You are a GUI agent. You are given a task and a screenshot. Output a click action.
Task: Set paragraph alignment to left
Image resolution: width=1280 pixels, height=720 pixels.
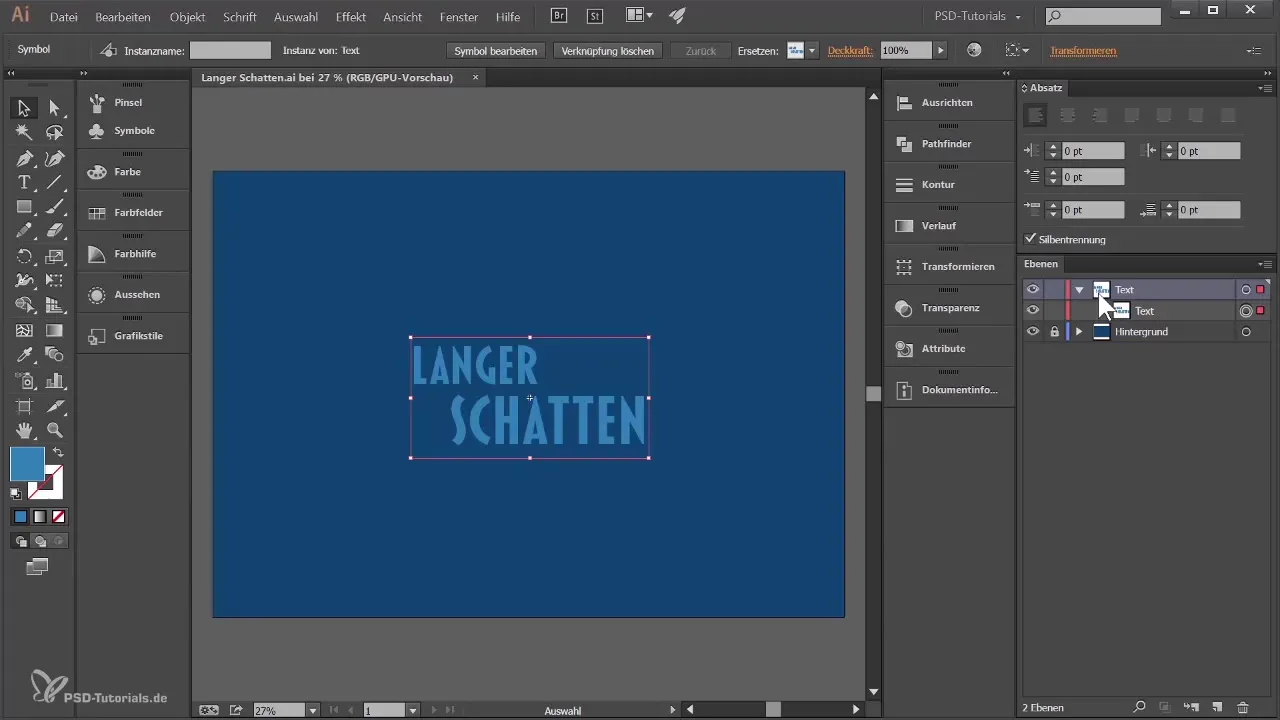point(1036,115)
